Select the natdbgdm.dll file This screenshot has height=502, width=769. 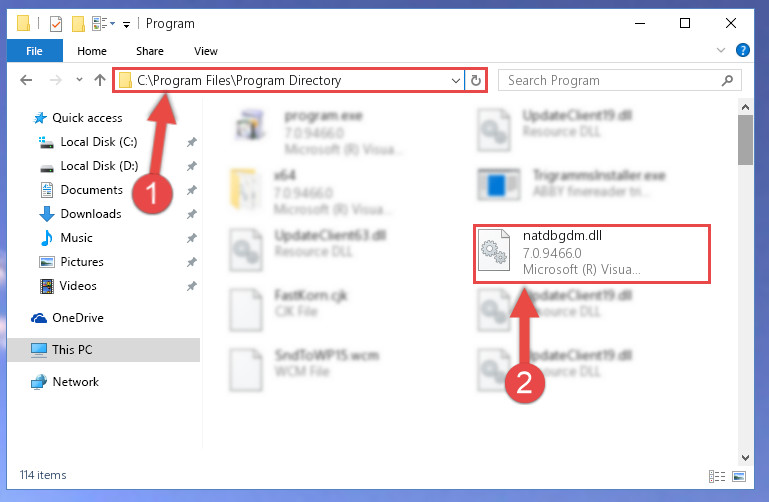592,253
